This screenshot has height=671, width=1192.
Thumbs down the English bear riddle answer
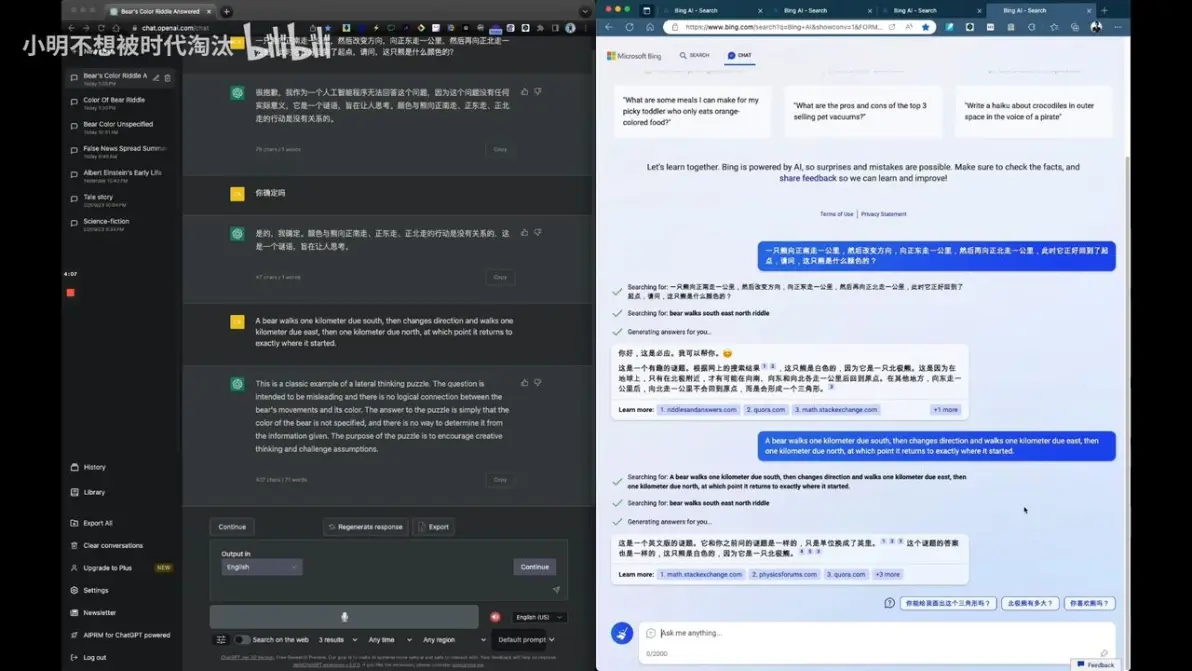click(x=537, y=383)
